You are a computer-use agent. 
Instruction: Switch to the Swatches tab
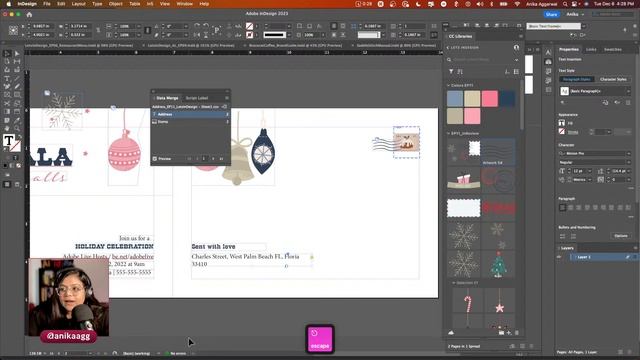pos(613,49)
